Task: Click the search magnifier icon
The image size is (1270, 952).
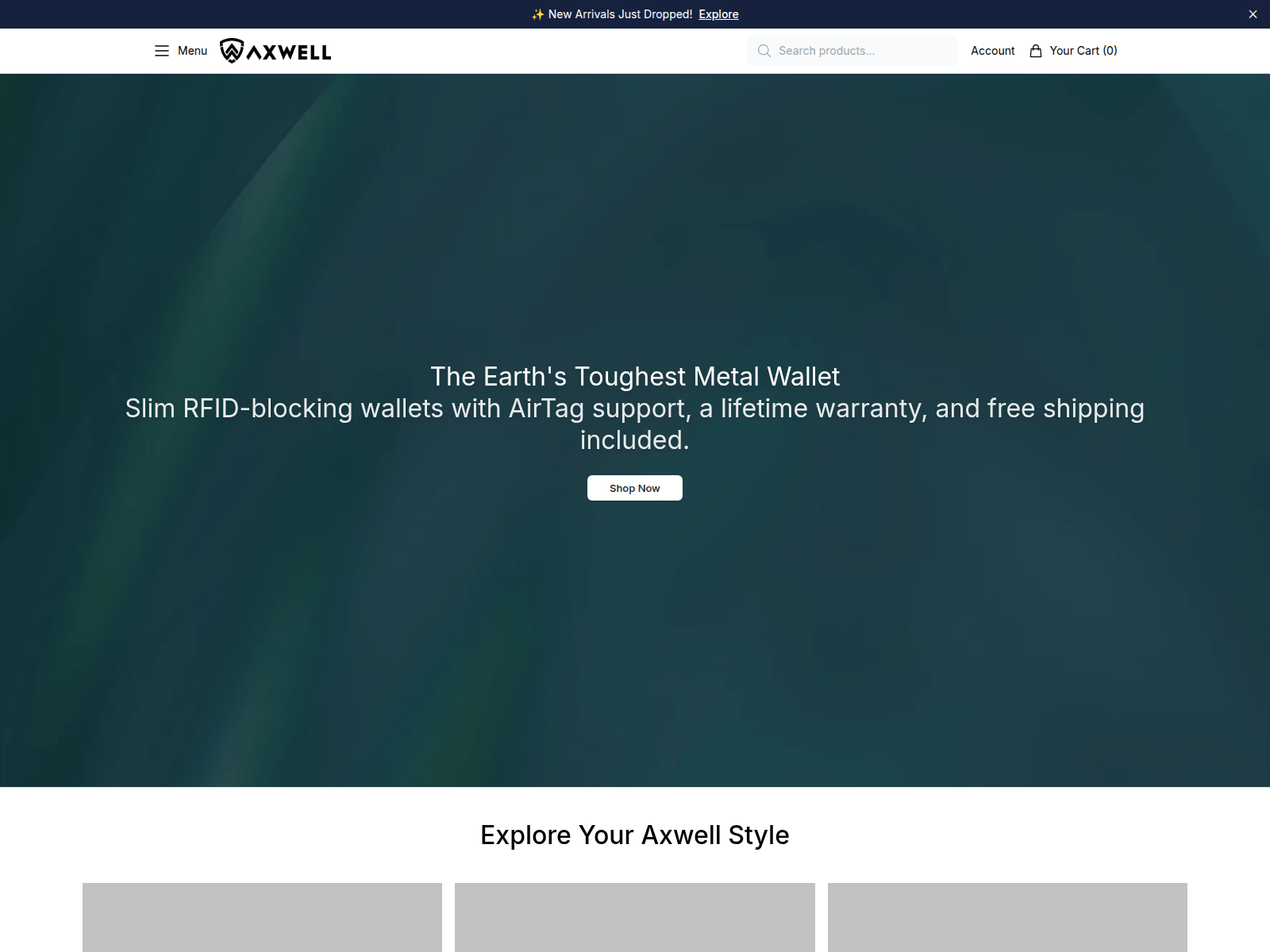Action: point(764,51)
